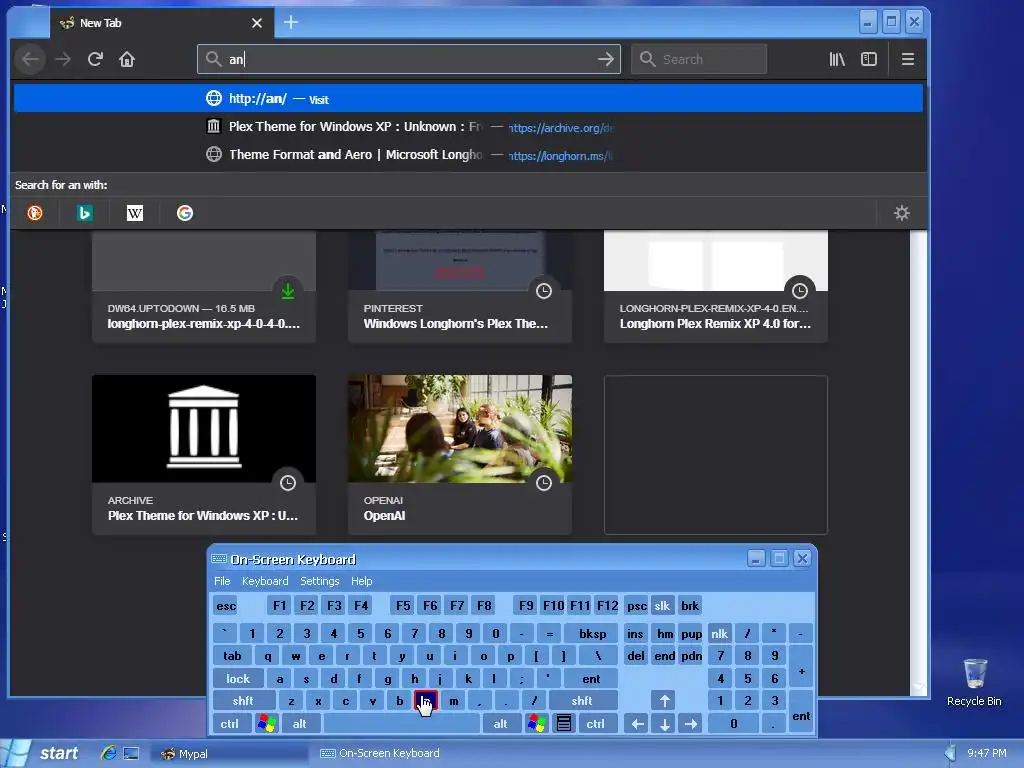
Task: Click the psc print screen key
Action: 637,606
